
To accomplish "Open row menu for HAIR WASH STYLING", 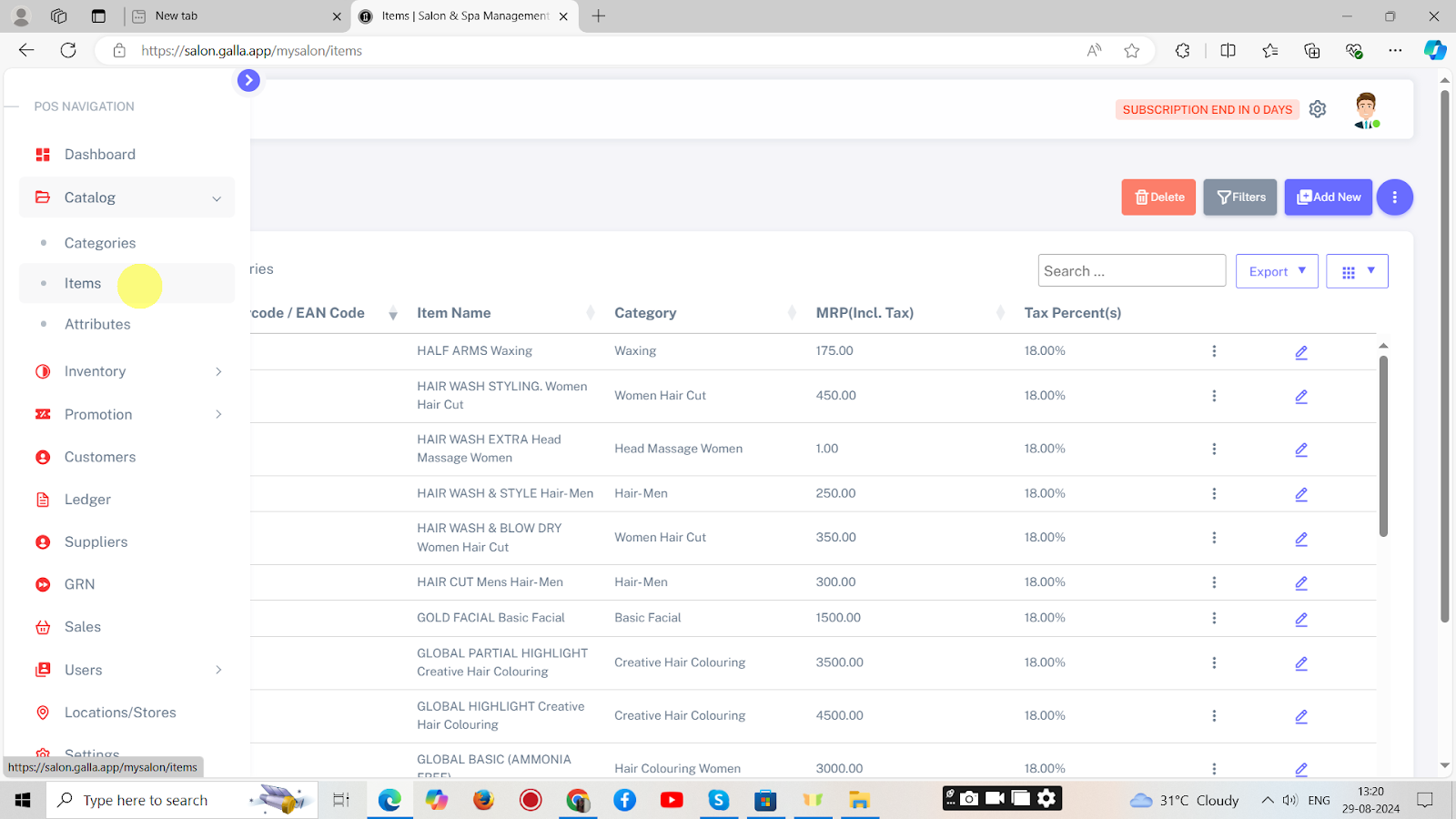I will pos(1214,396).
